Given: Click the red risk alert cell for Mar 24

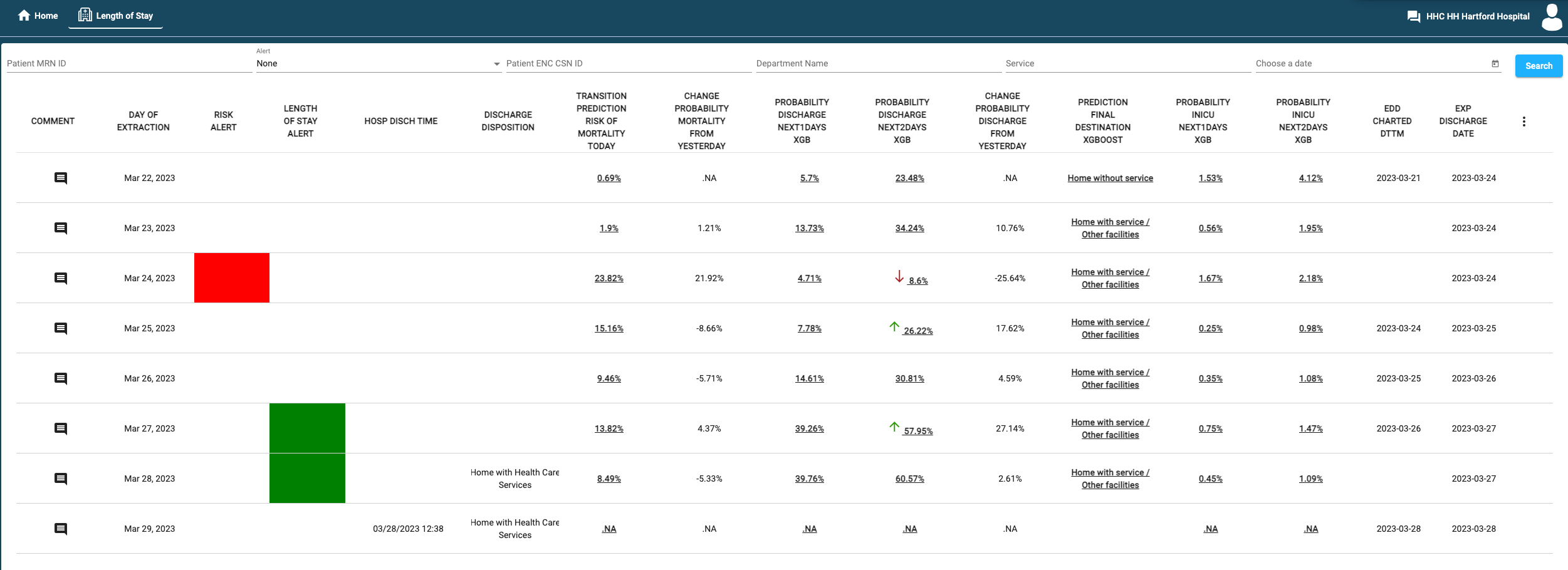Looking at the screenshot, I should coord(232,278).
